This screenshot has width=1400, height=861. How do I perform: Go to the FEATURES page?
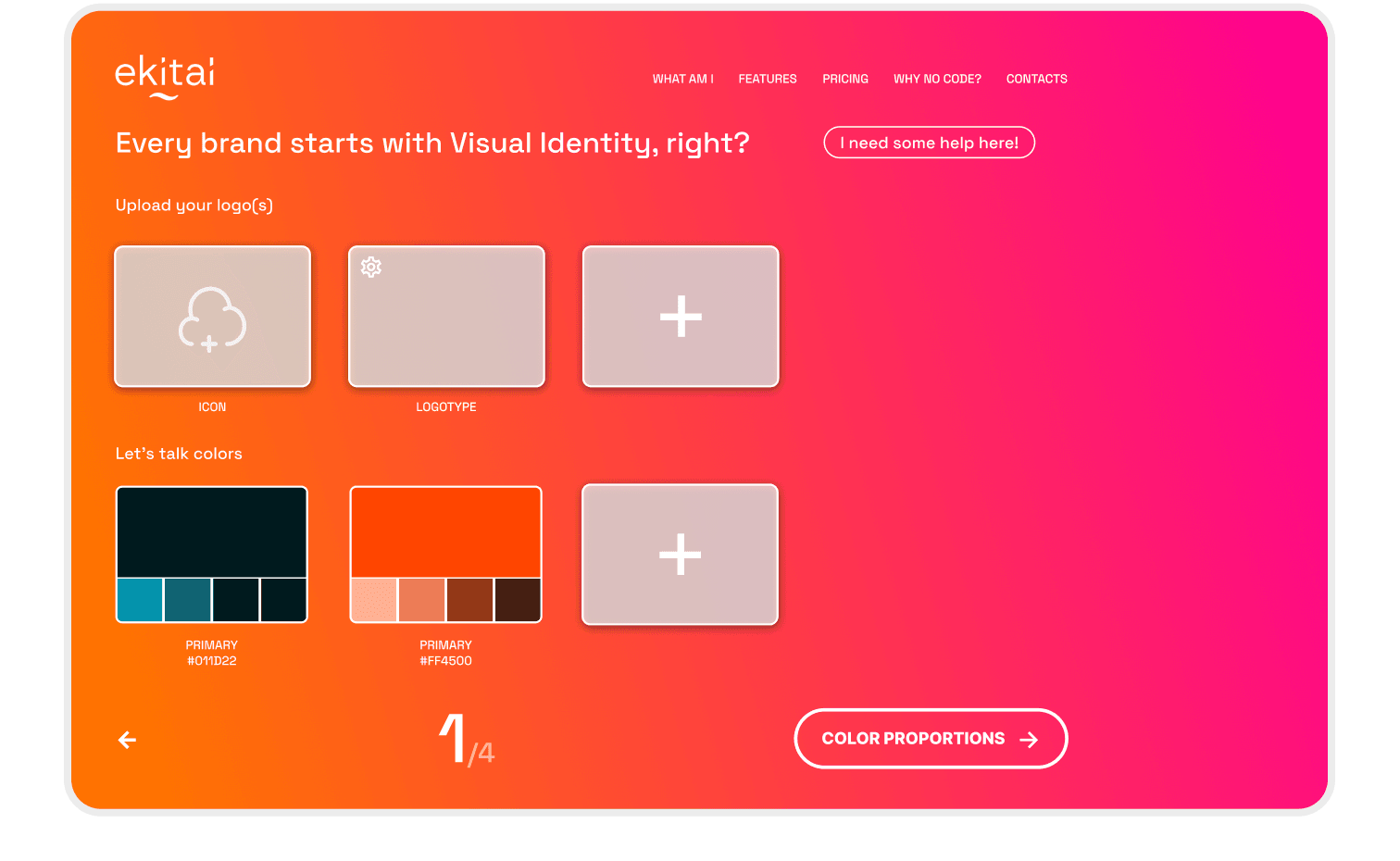click(x=767, y=80)
